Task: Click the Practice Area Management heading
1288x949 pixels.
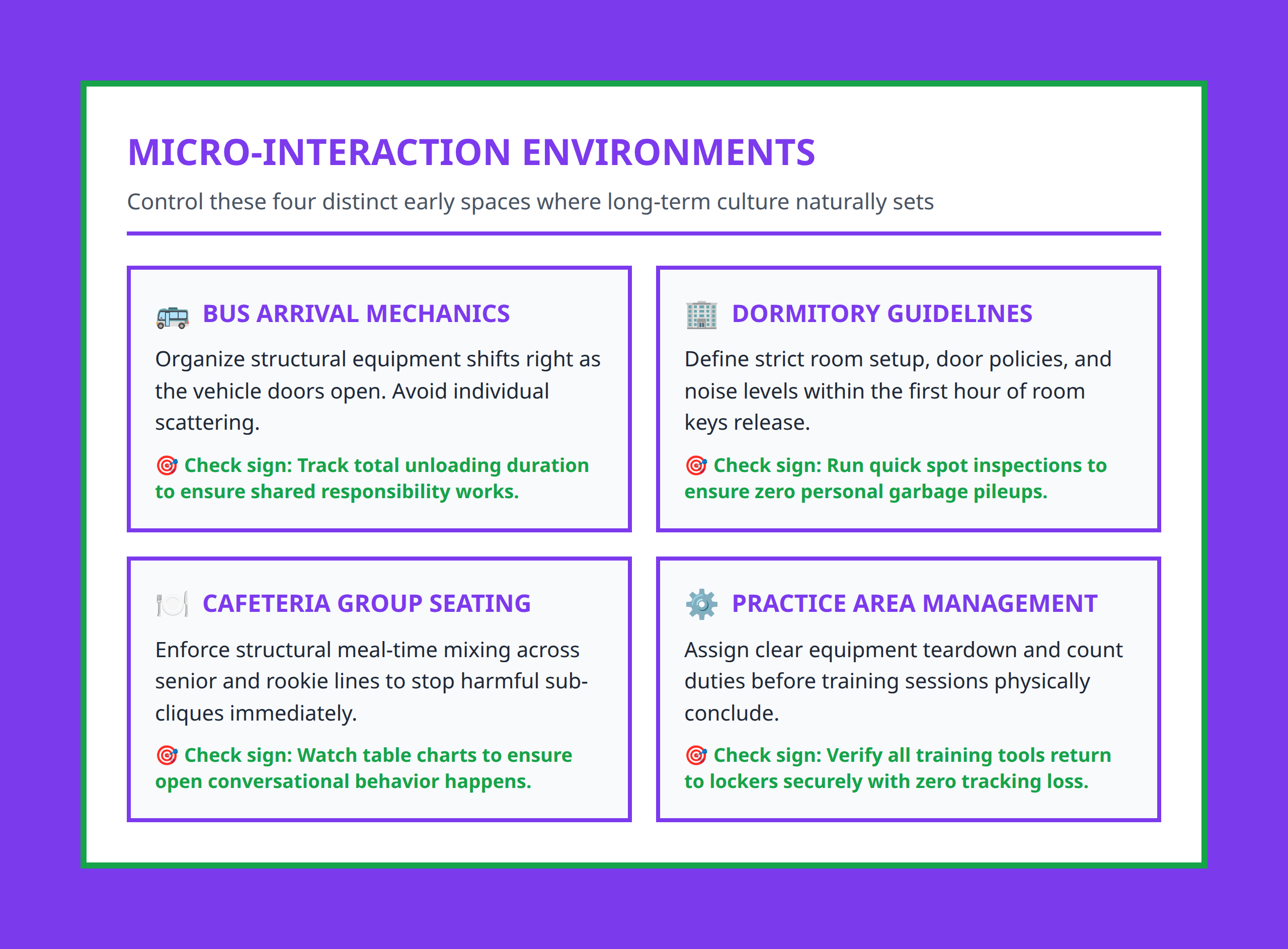Action: 915,604
